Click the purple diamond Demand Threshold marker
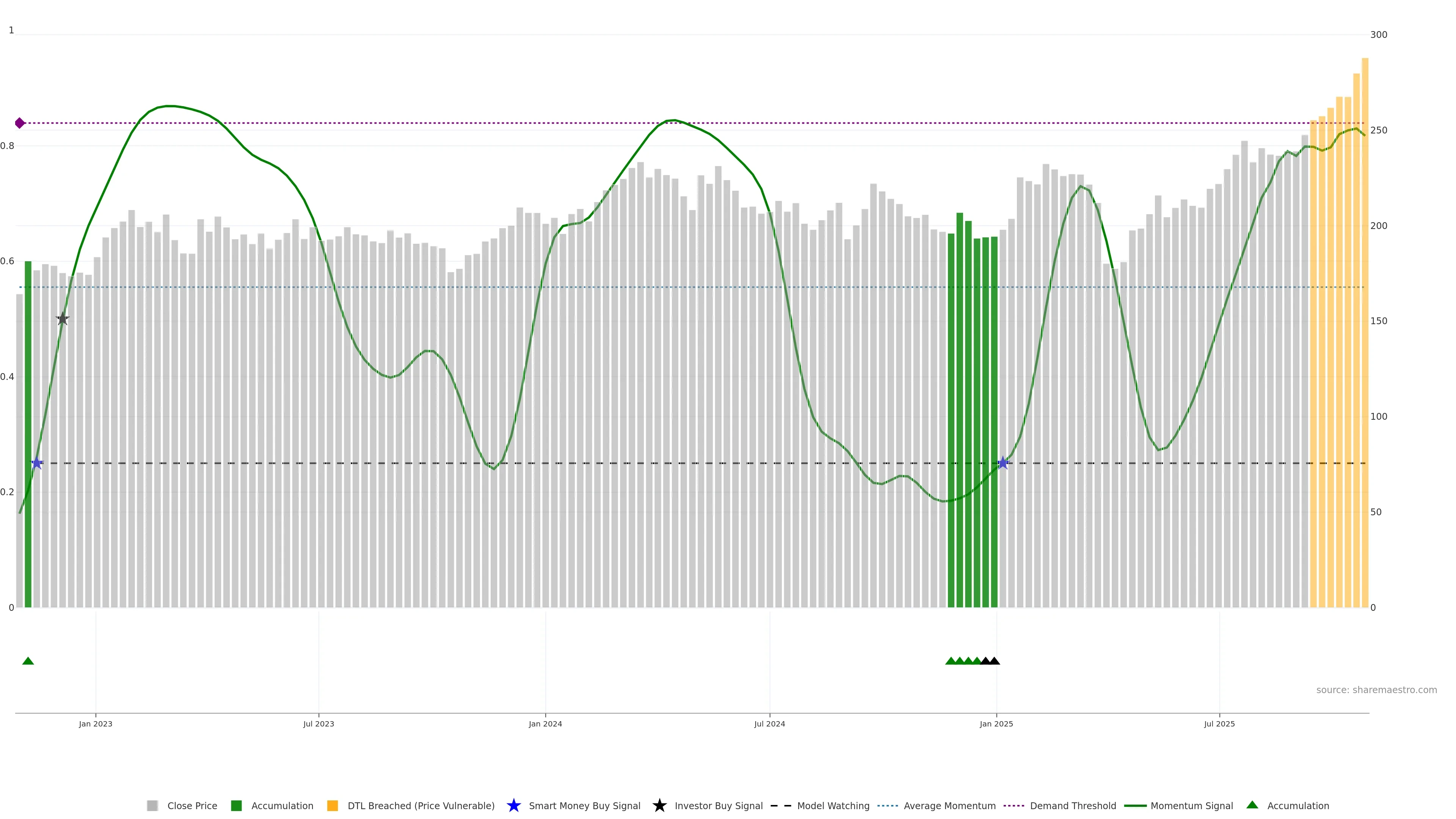The height and width of the screenshot is (819, 1456). [20, 123]
